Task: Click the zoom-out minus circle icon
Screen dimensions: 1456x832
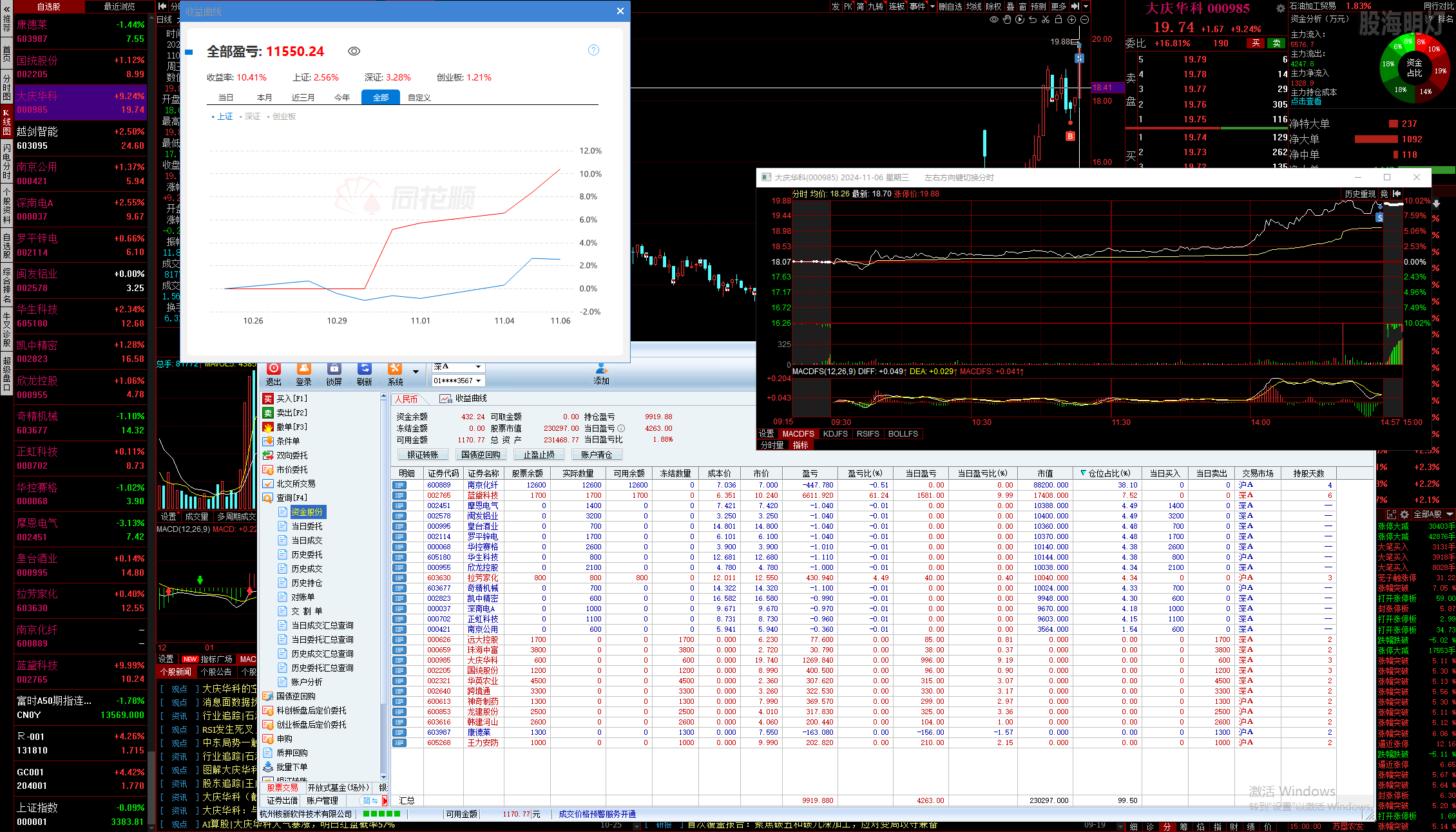Action: point(1084,19)
